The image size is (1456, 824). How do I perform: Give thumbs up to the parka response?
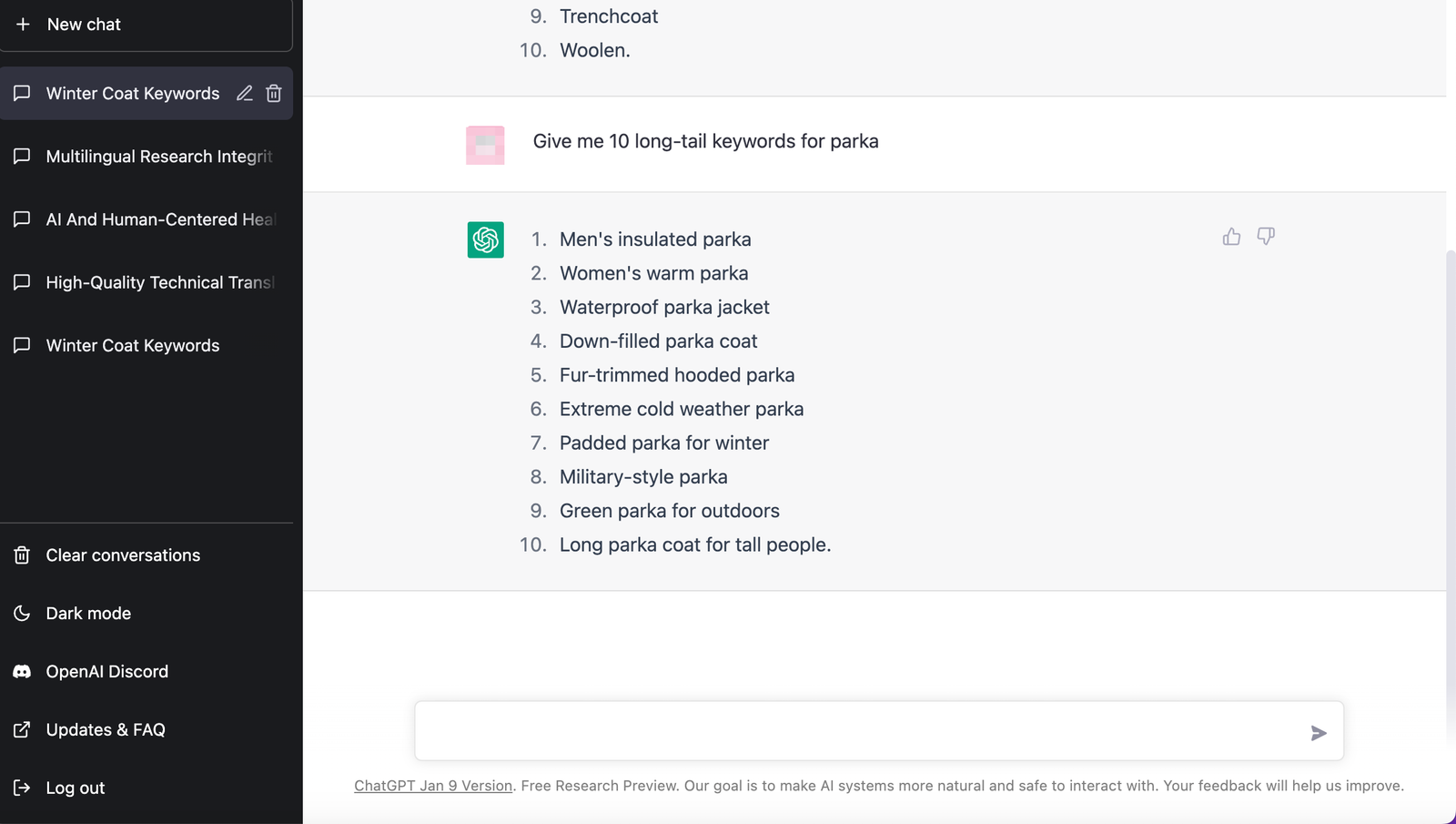pyautogui.click(x=1231, y=237)
